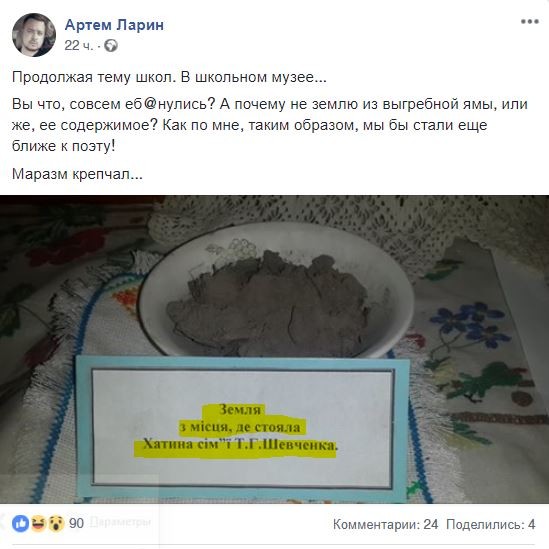Click the faint Параметры label
Screen dimensions: 549x549
click(x=120, y=522)
